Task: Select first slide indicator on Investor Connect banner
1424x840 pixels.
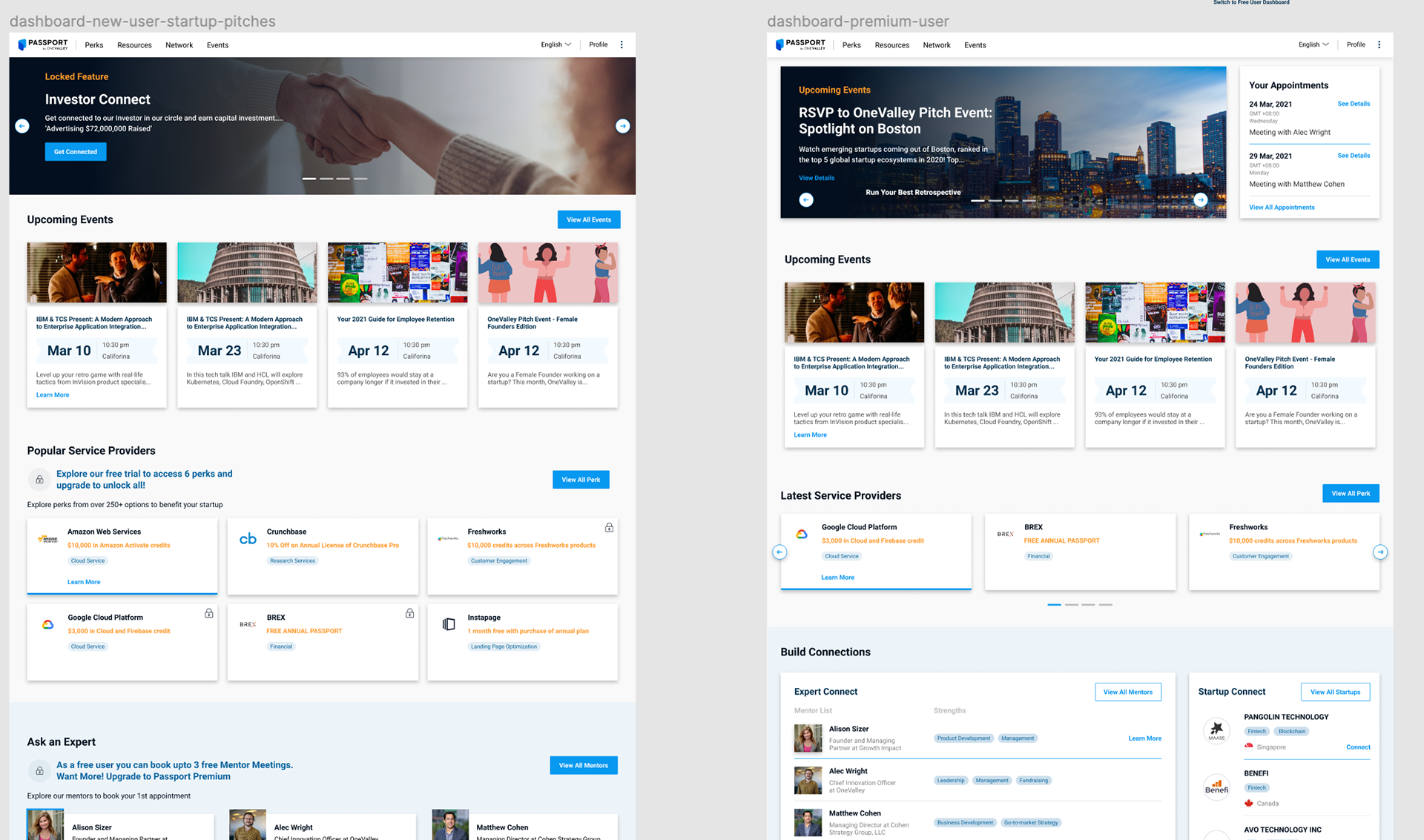Action: tap(309, 179)
